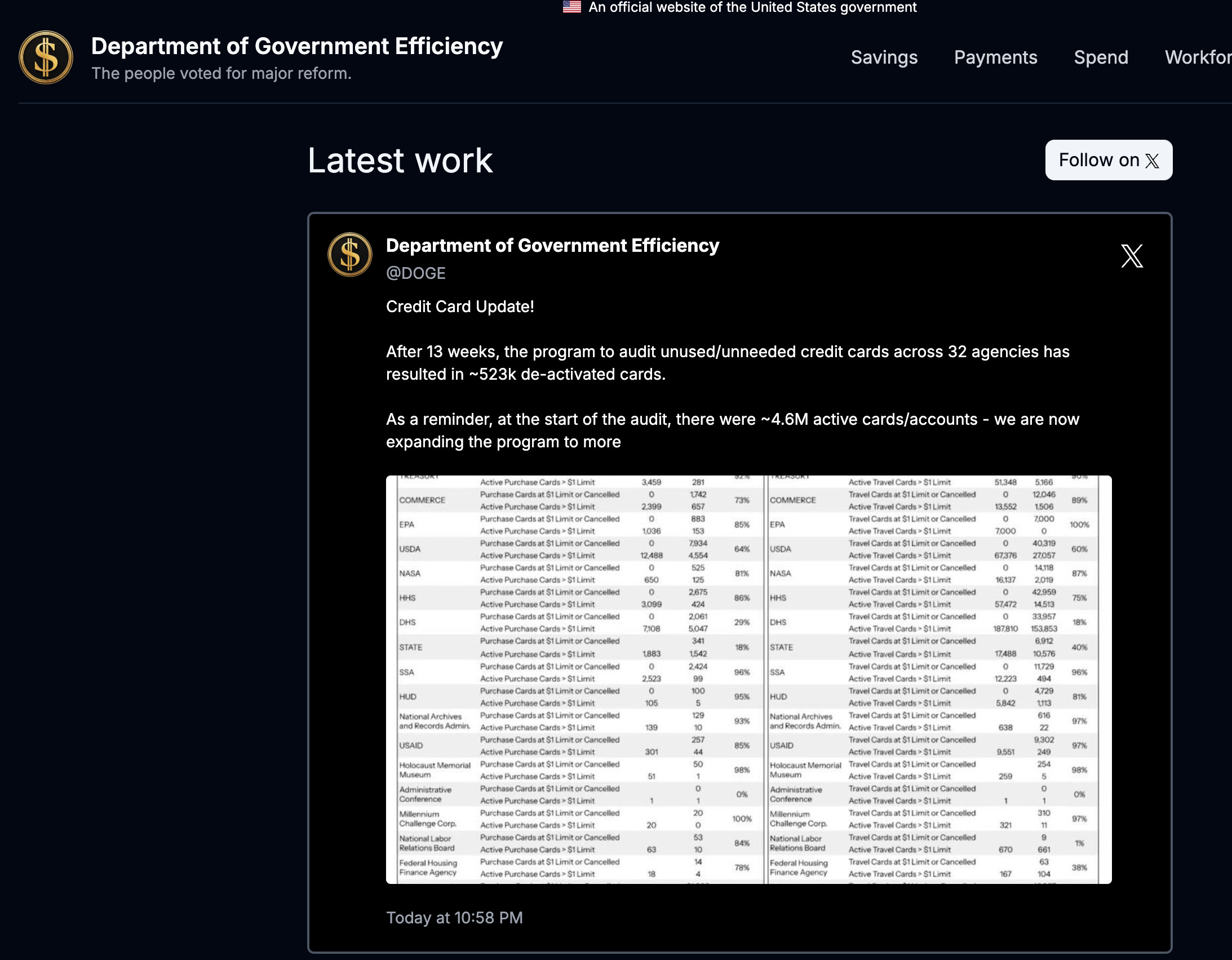Viewport: 1232px width, 960px height.
Task: Click the DOGE gold dollar logo in header
Action: point(46,57)
